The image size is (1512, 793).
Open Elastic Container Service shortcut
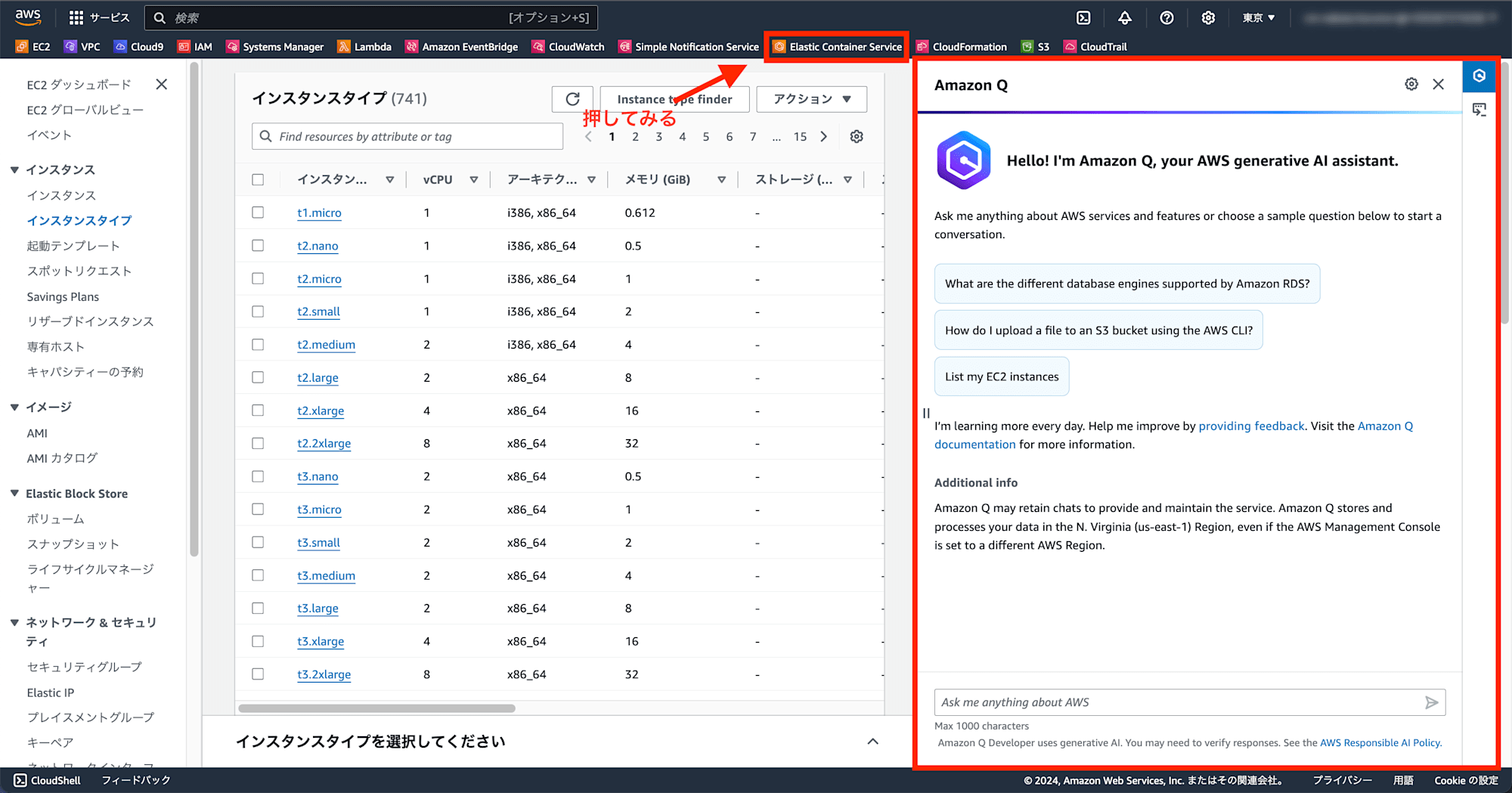coord(837,47)
